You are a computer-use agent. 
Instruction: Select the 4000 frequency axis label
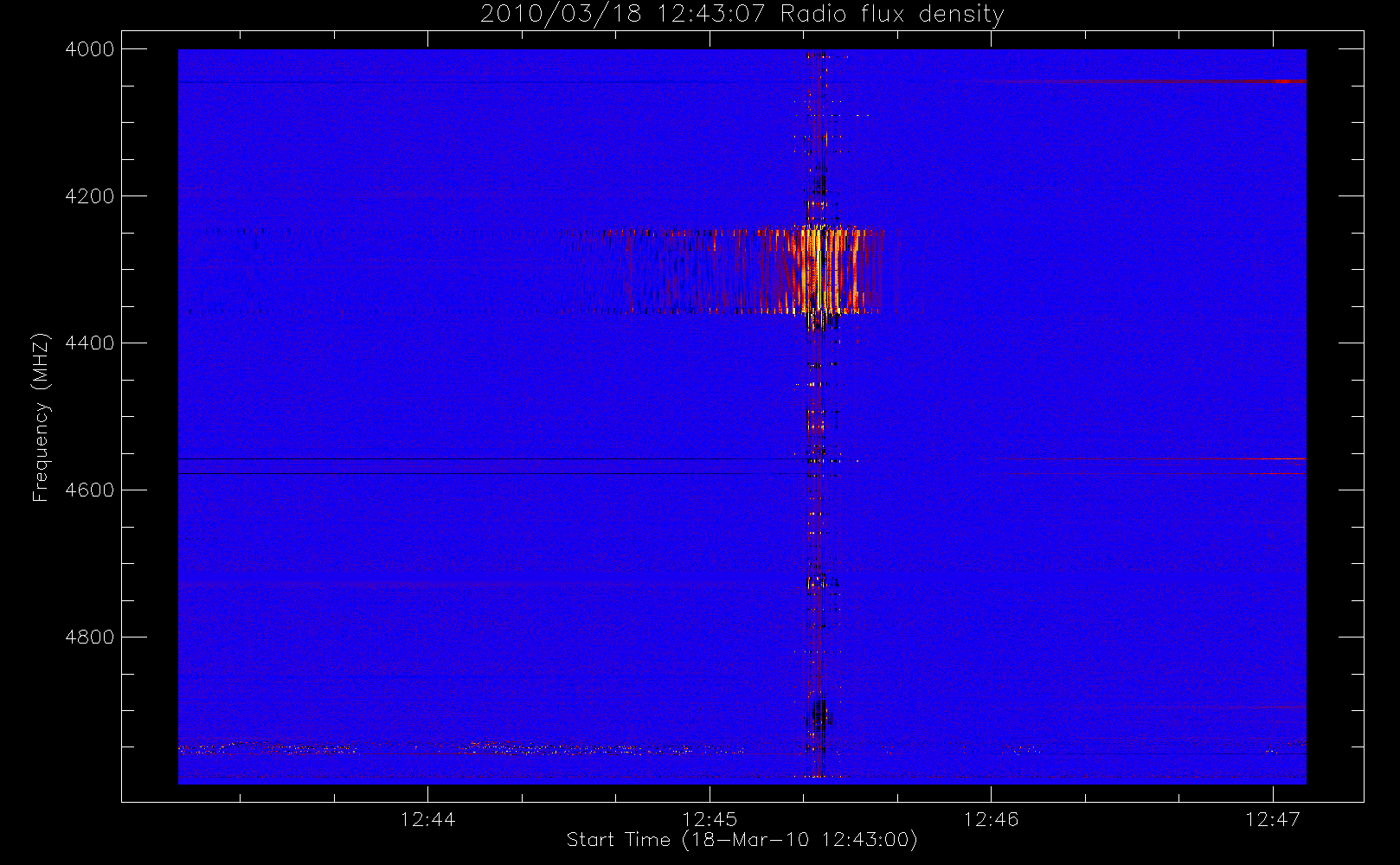tap(90, 49)
